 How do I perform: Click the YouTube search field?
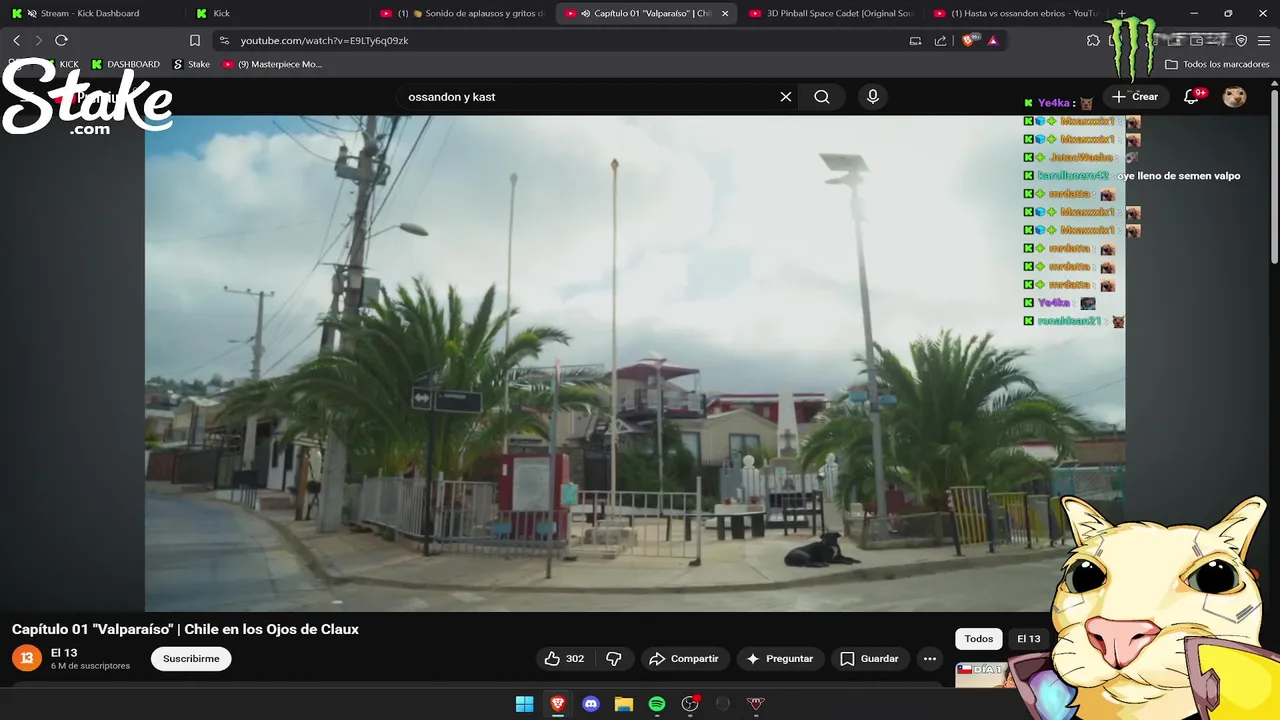point(588,97)
